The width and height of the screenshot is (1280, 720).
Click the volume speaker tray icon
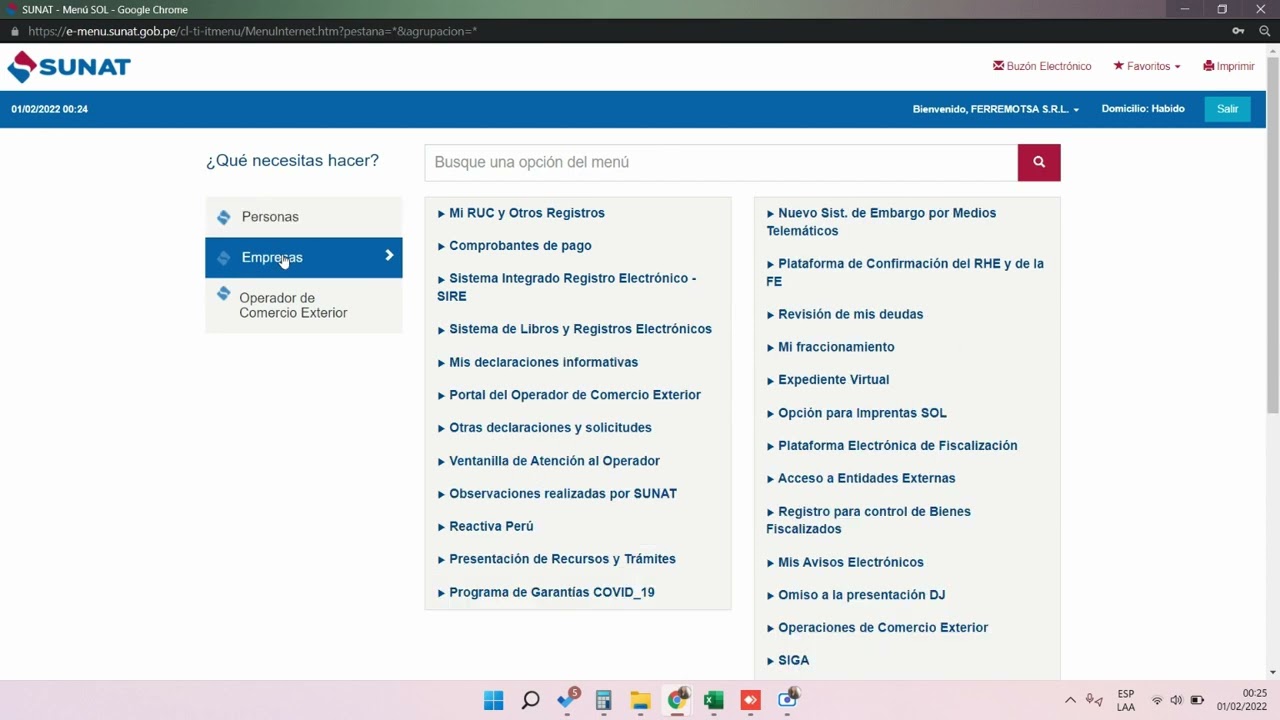(1176, 700)
